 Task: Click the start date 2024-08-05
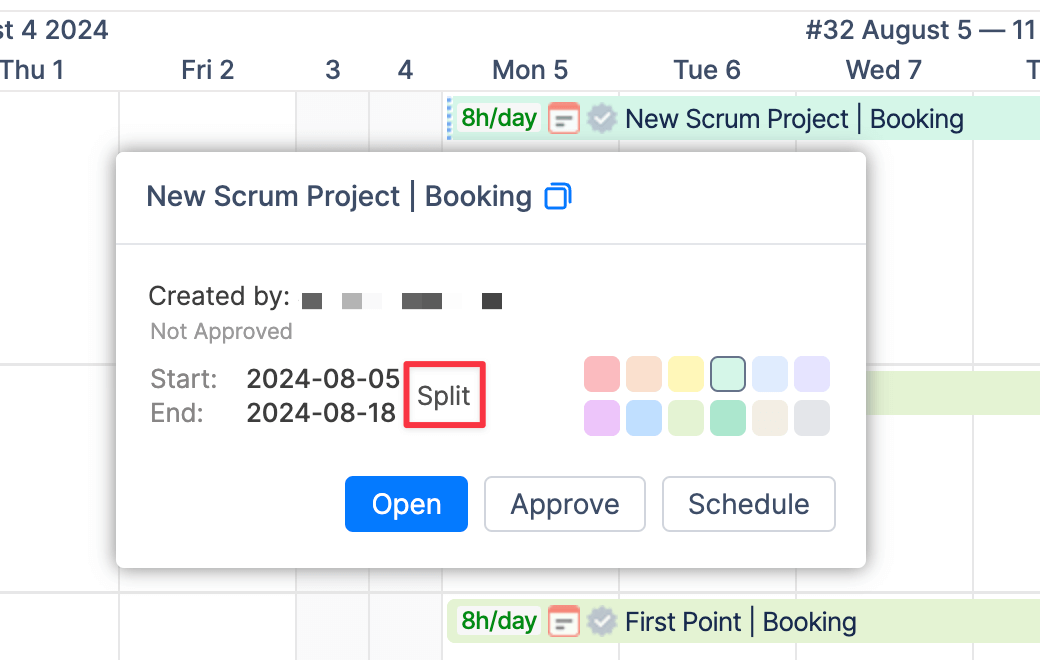[321, 379]
